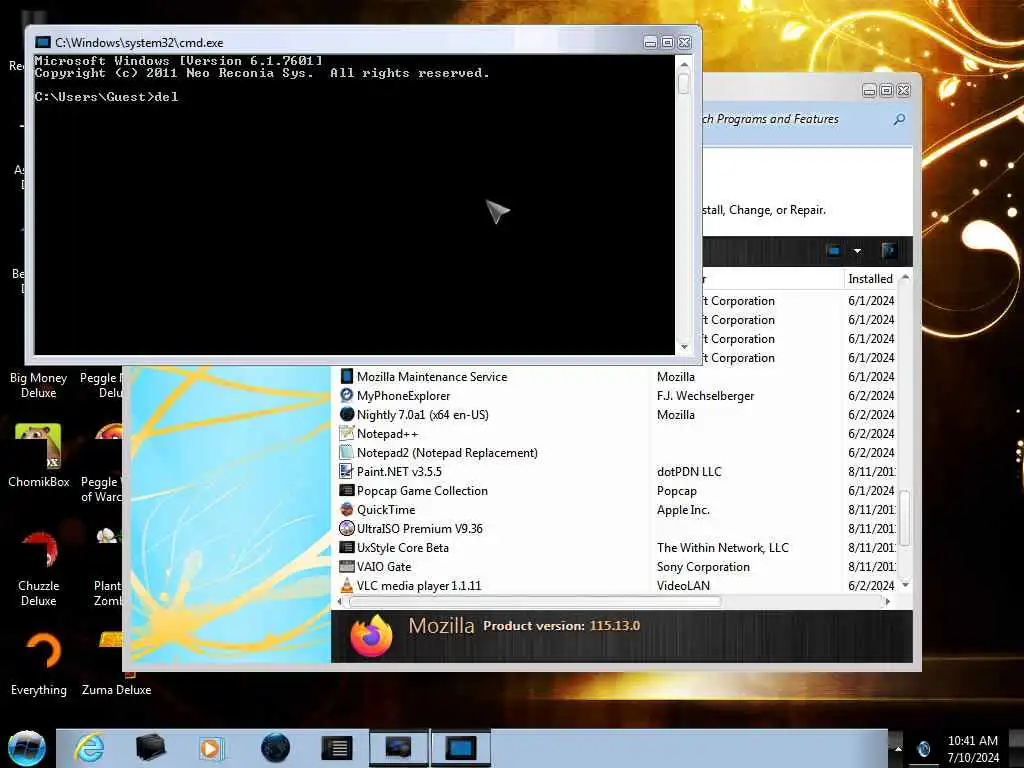Click publisher 'VideoLAN'
Screen dimensions: 1024x768
pyautogui.click(x=683, y=586)
